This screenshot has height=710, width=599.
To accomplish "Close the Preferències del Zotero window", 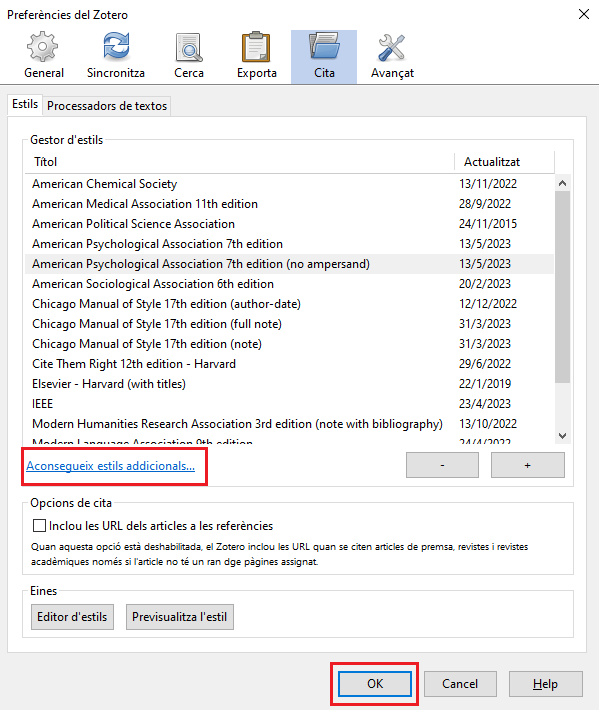I will 584,14.
